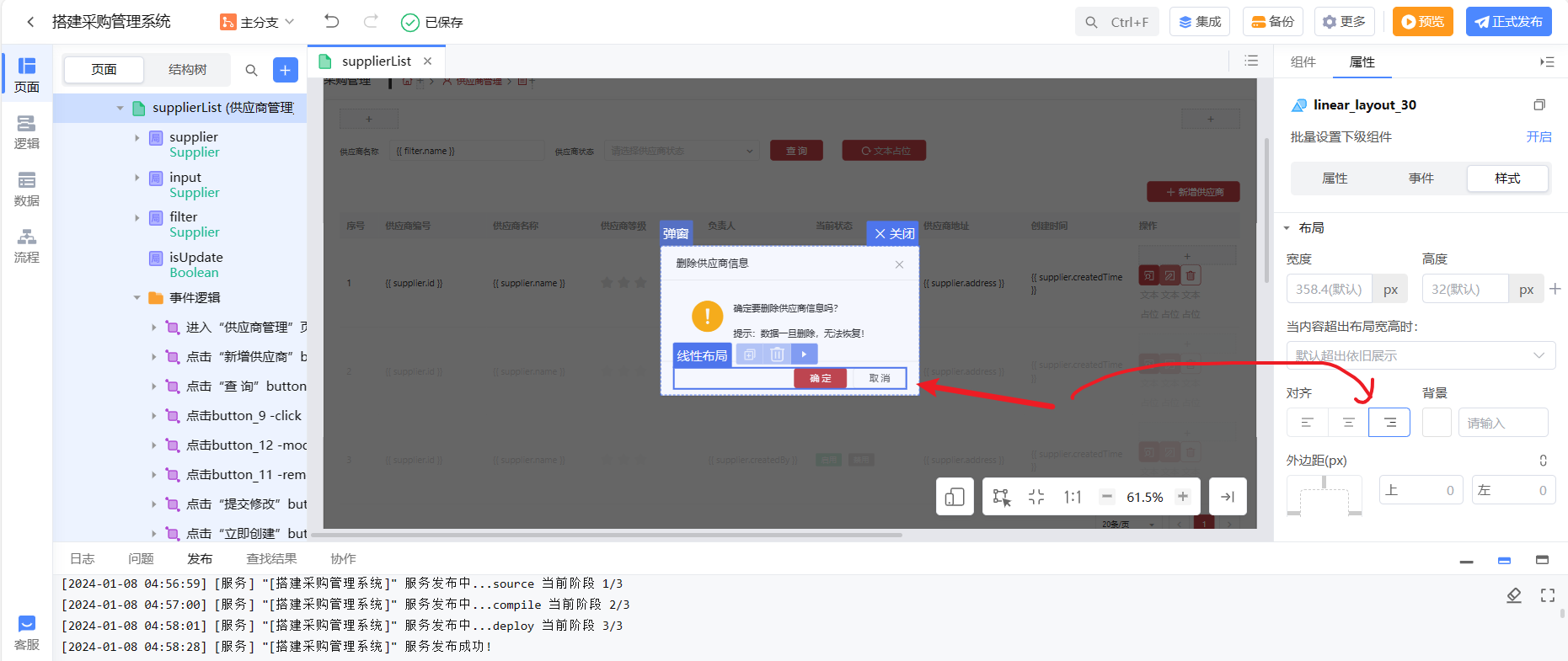Image resolution: width=1568 pixels, height=661 pixels.
Task: Fit canvas to screen
Action: pyautogui.click(x=1036, y=497)
